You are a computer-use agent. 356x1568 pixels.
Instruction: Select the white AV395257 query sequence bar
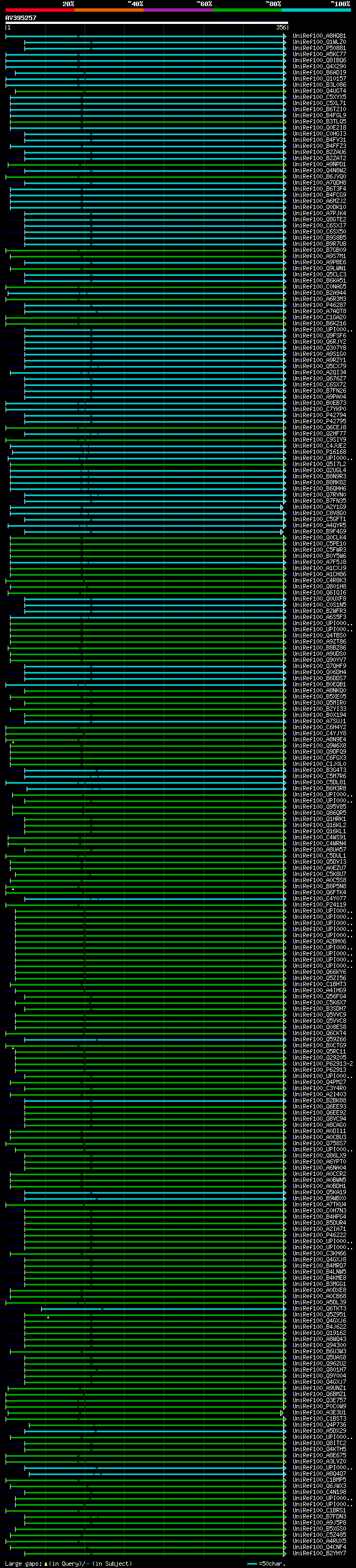[147, 22]
